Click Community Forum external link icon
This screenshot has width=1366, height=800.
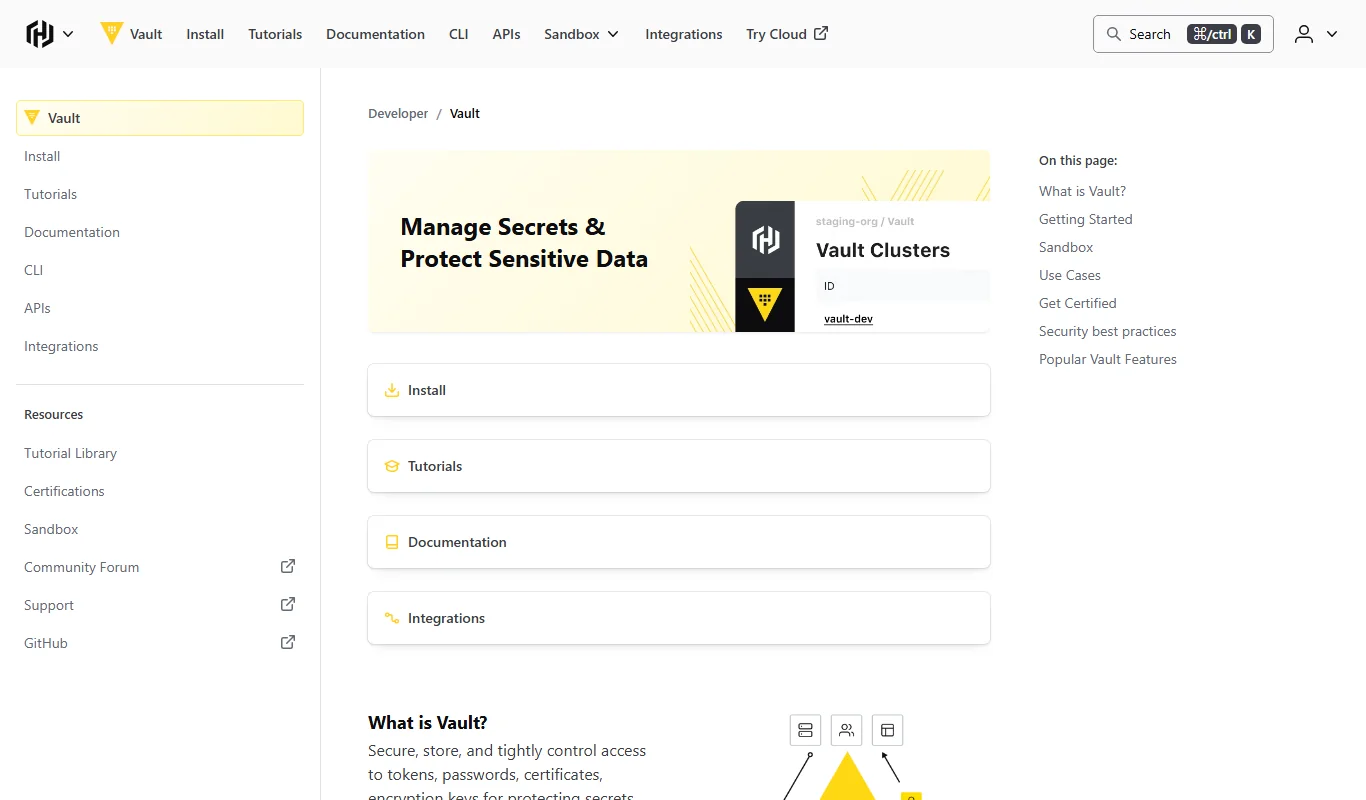coord(288,566)
